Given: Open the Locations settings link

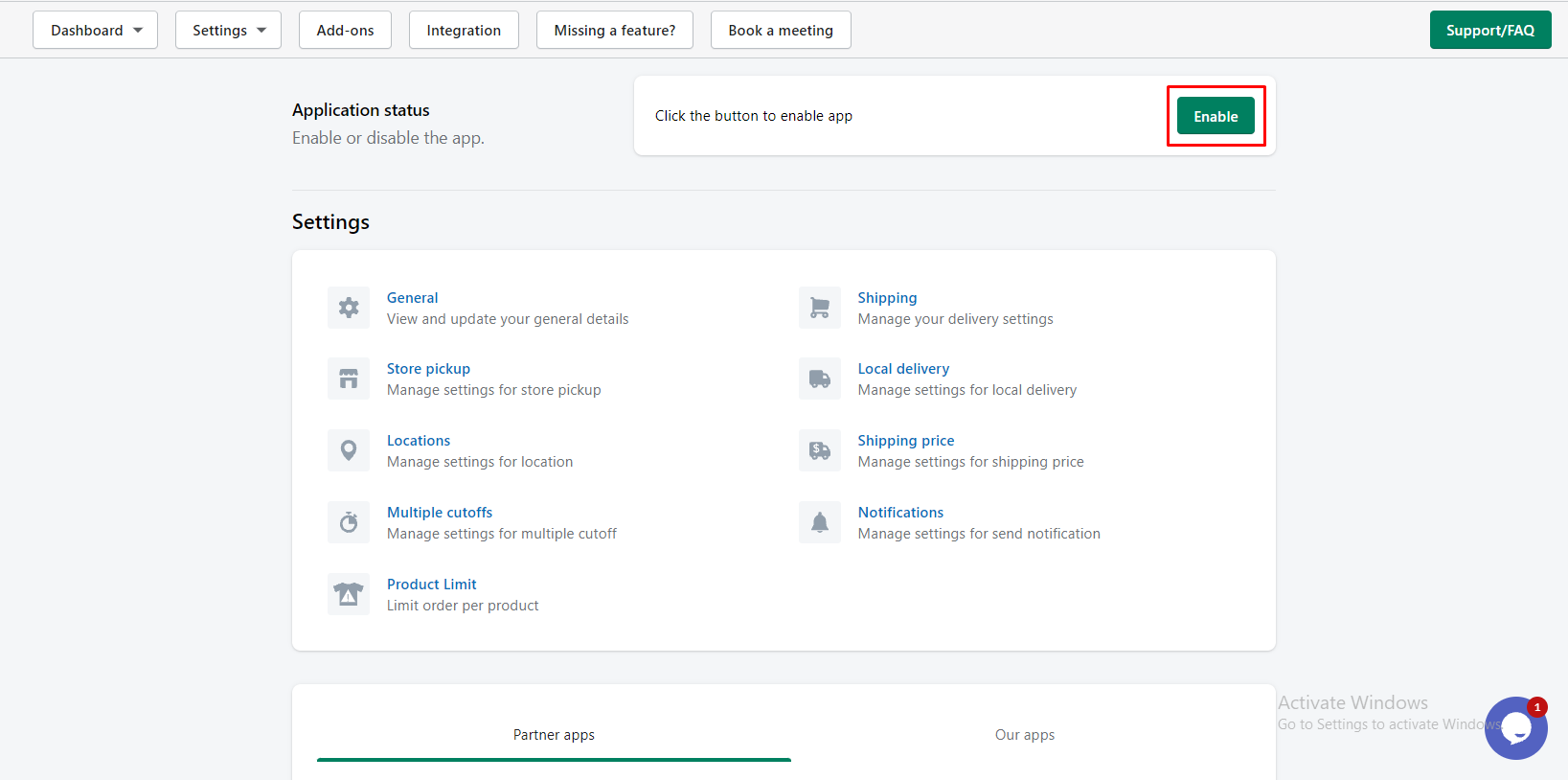Looking at the screenshot, I should click(419, 441).
